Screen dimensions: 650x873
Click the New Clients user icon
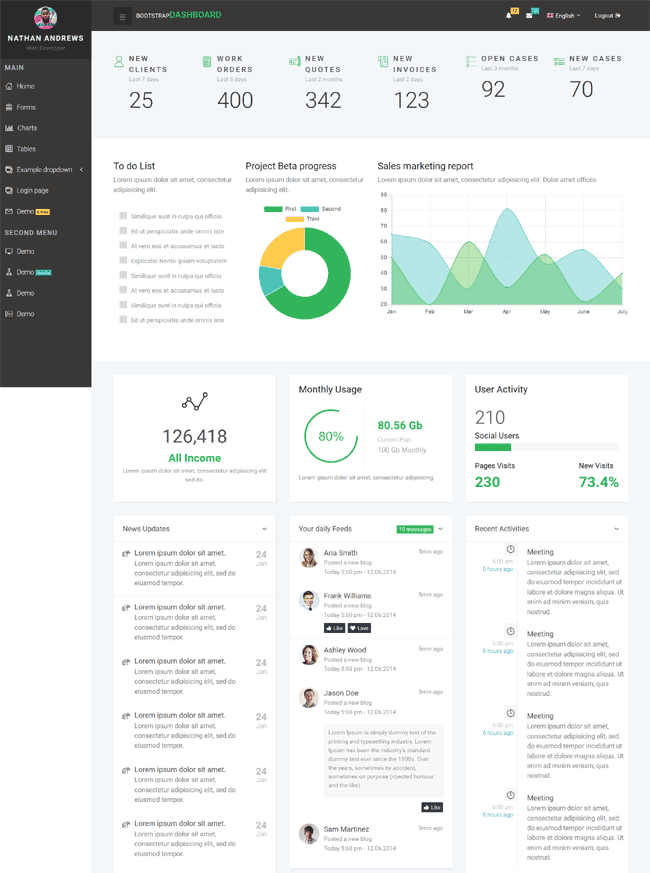click(119, 61)
